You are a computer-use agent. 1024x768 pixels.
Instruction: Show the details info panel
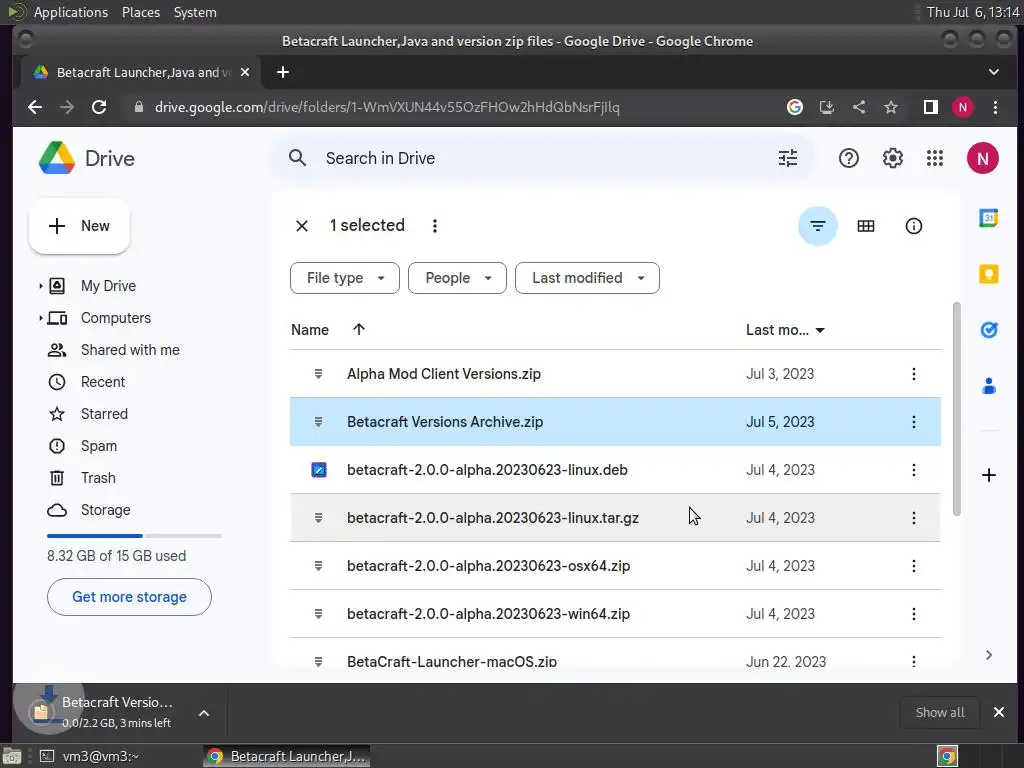click(x=913, y=226)
